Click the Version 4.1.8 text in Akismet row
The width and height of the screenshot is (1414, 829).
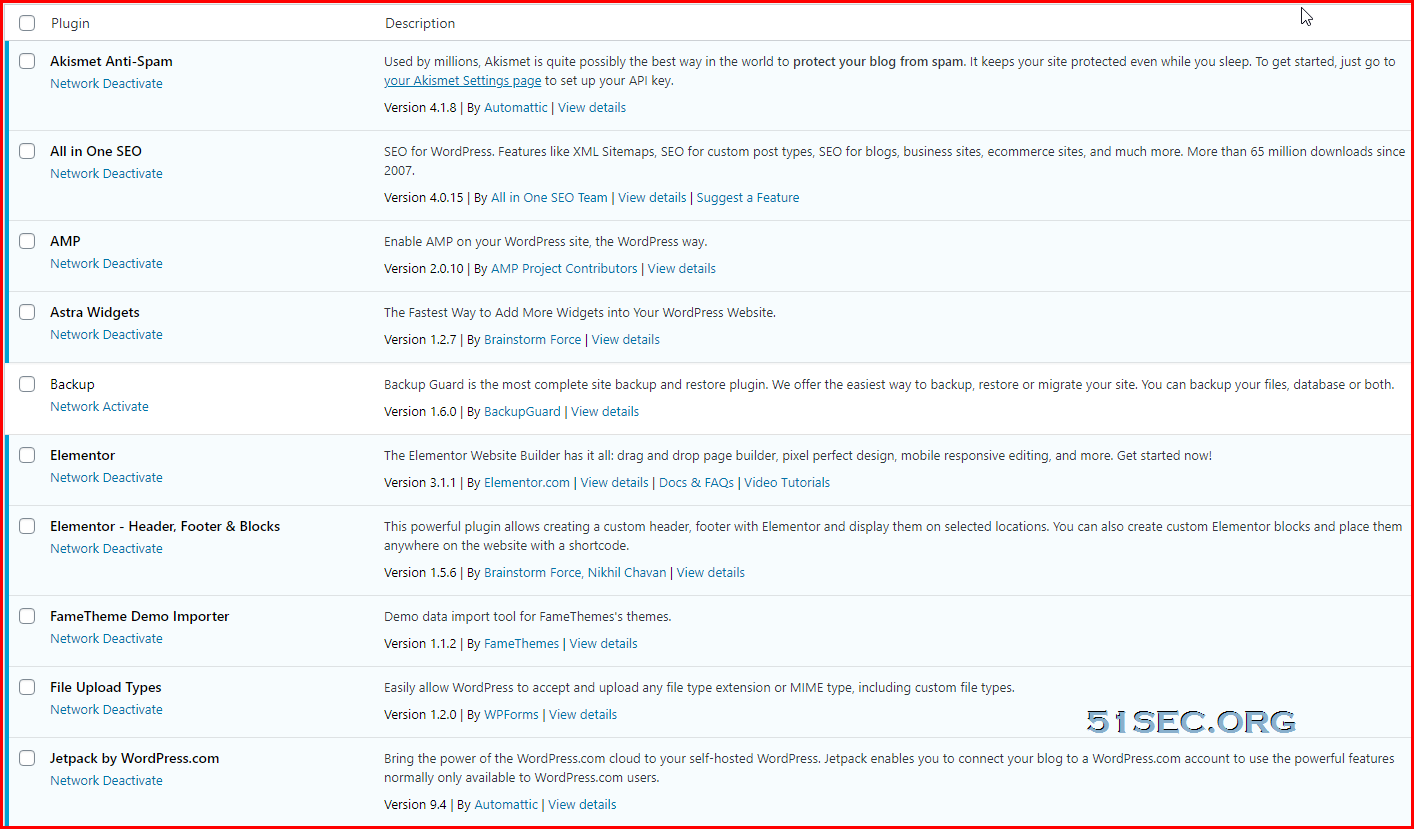tap(420, 108)
